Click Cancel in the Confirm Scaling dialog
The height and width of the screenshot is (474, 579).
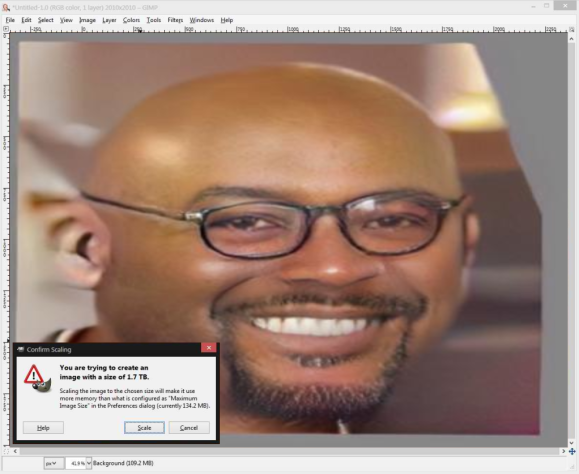click(x=189, y=427)
